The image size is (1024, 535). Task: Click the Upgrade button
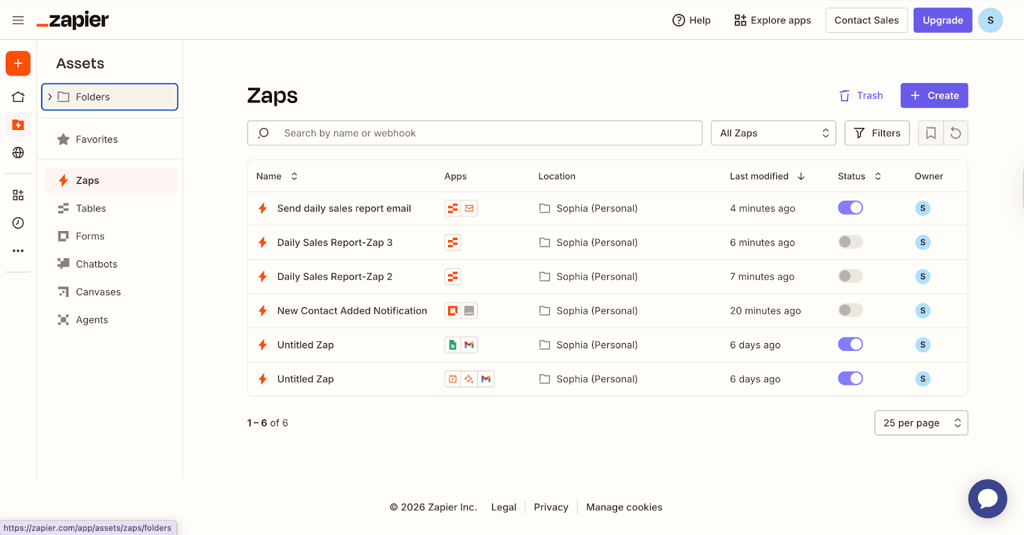click(x=942, y=20)
